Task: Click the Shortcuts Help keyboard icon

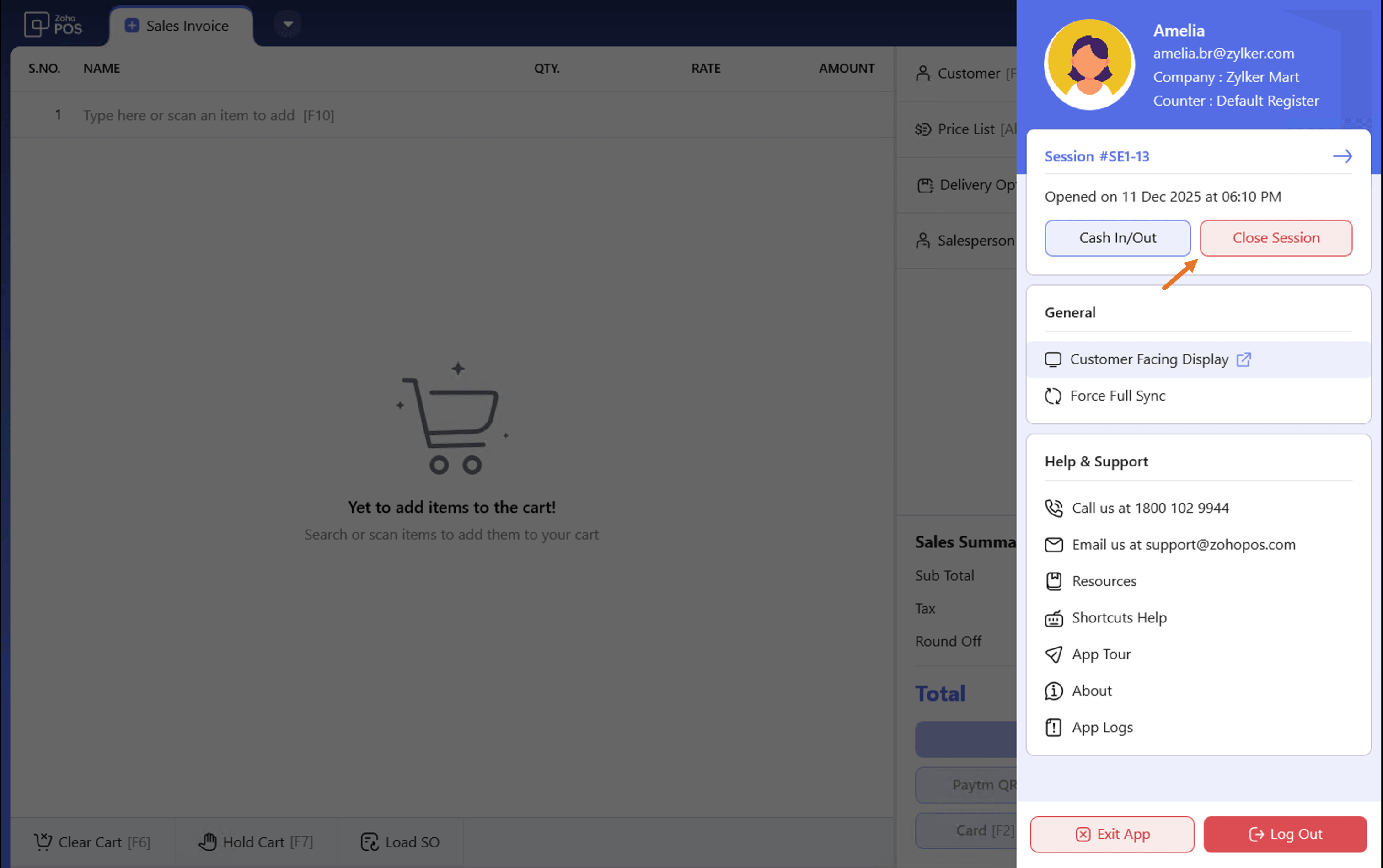Action: pos(1053,618)
